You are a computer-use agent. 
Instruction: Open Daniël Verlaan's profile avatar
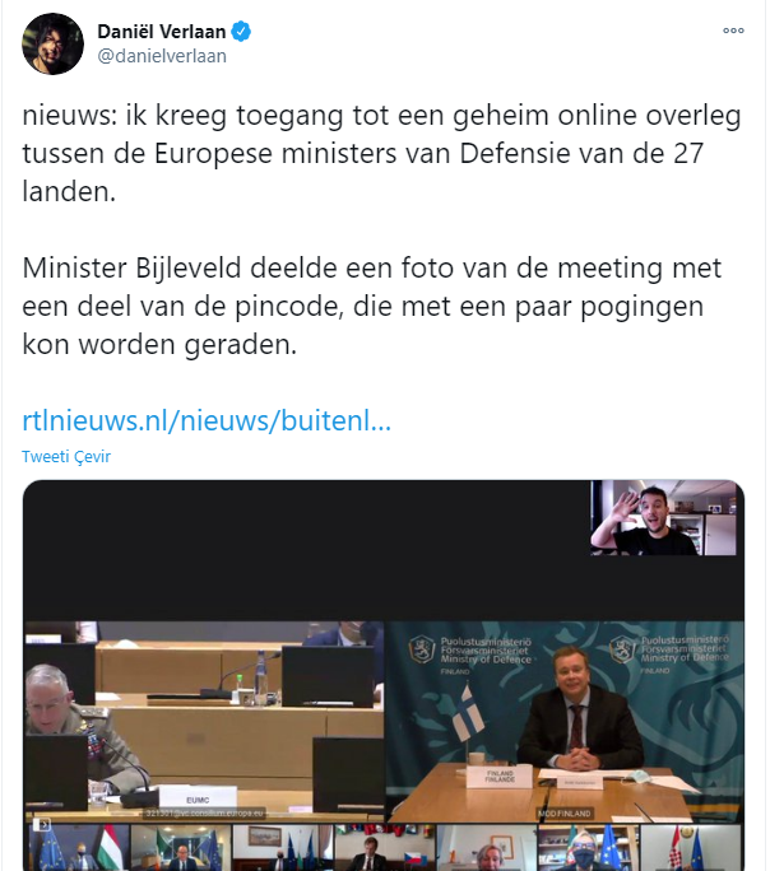pyautogui.click(x=53, y=43)
